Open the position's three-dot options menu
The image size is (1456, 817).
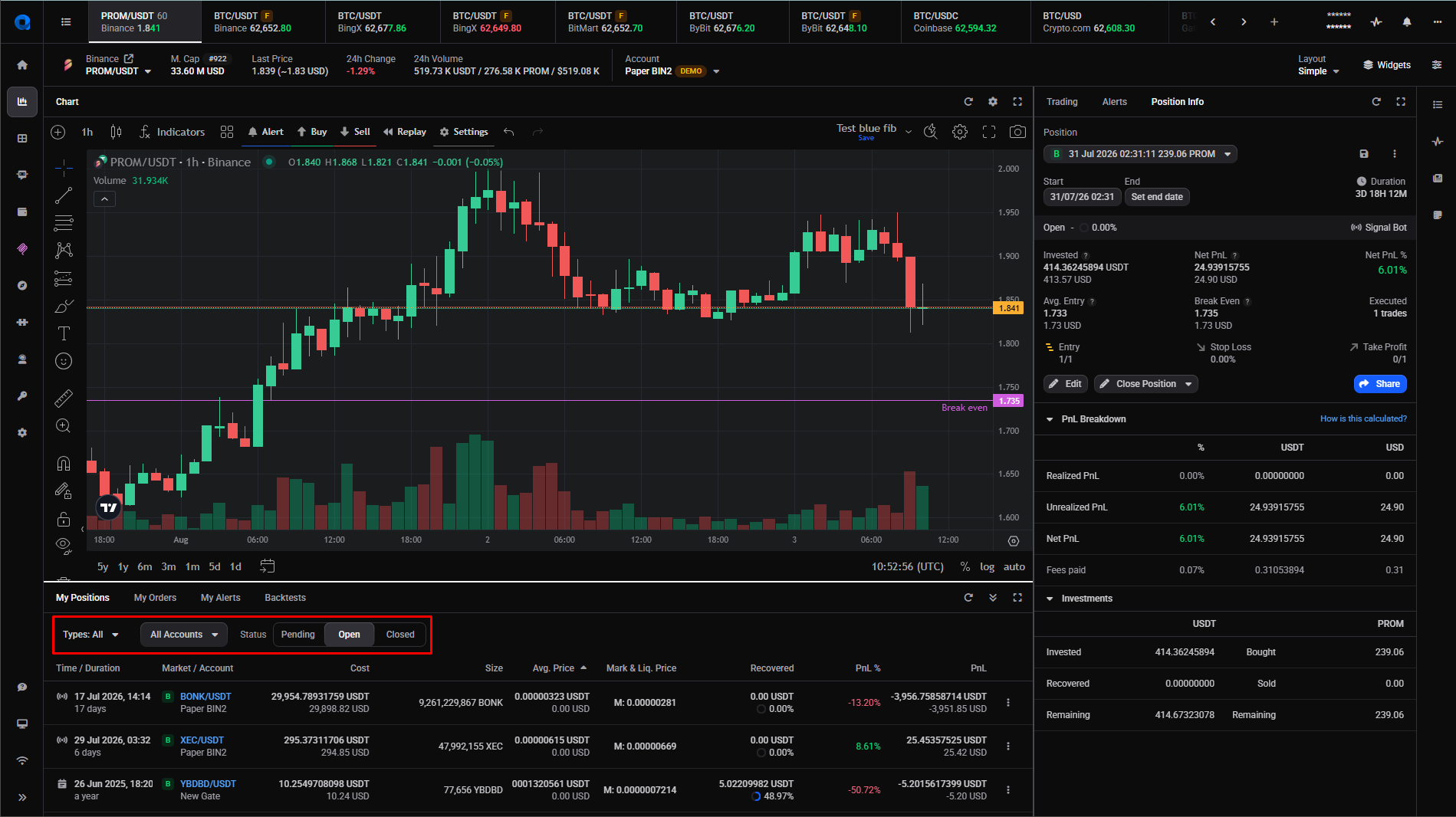[x=1395, y=154]
